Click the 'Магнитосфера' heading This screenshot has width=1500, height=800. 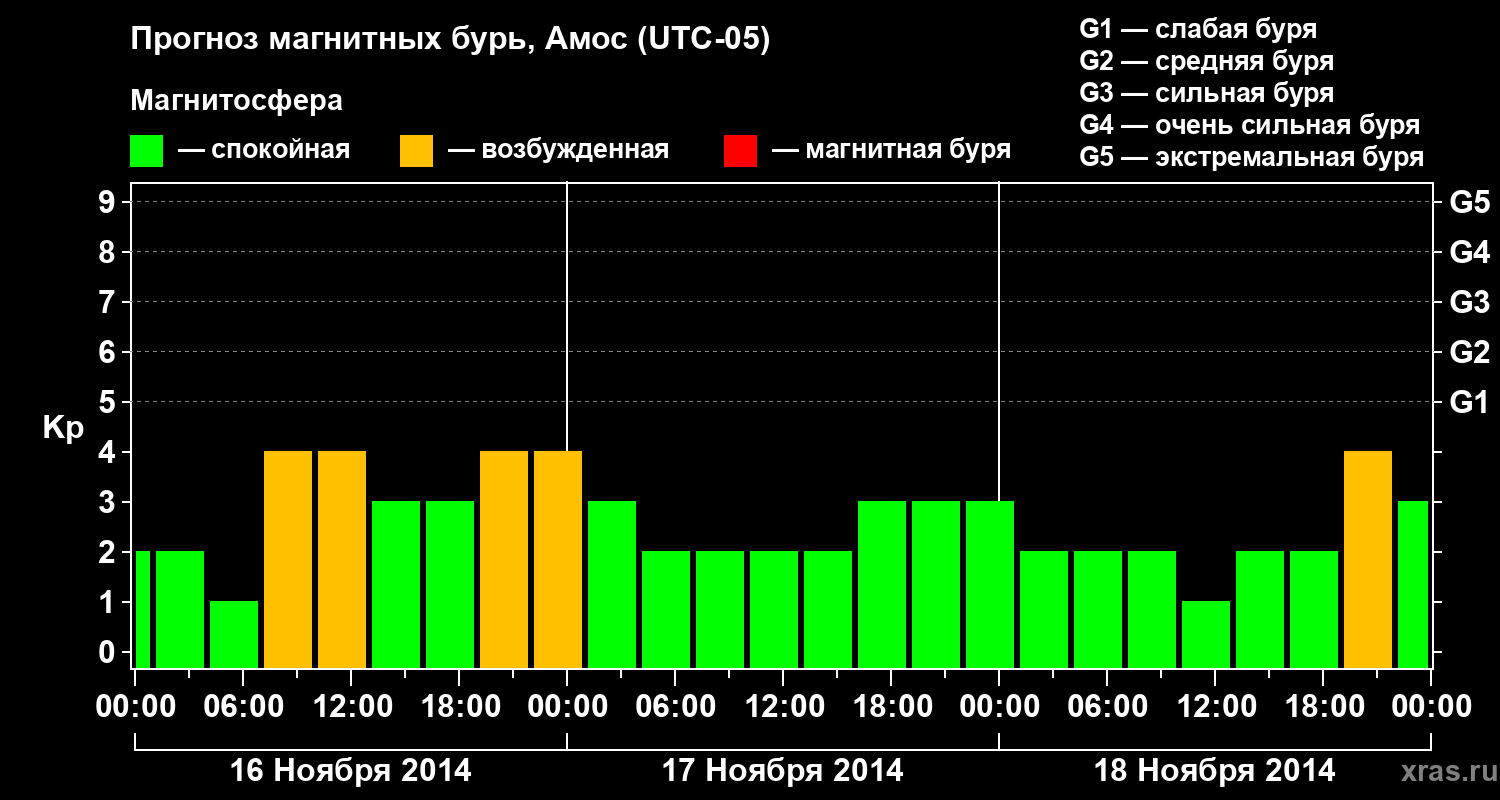click(236, 101)
